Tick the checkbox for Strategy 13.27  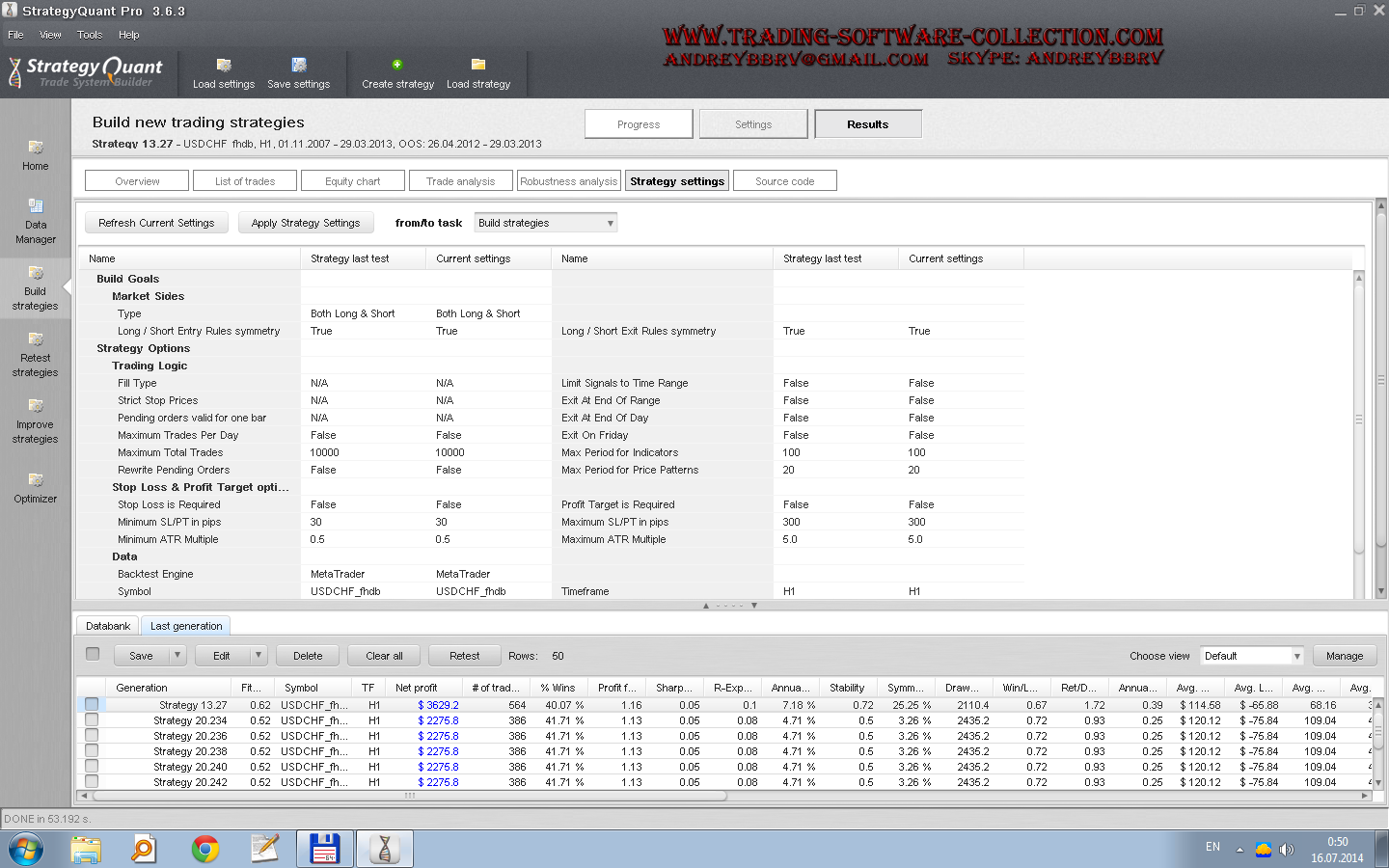(92, 705)
